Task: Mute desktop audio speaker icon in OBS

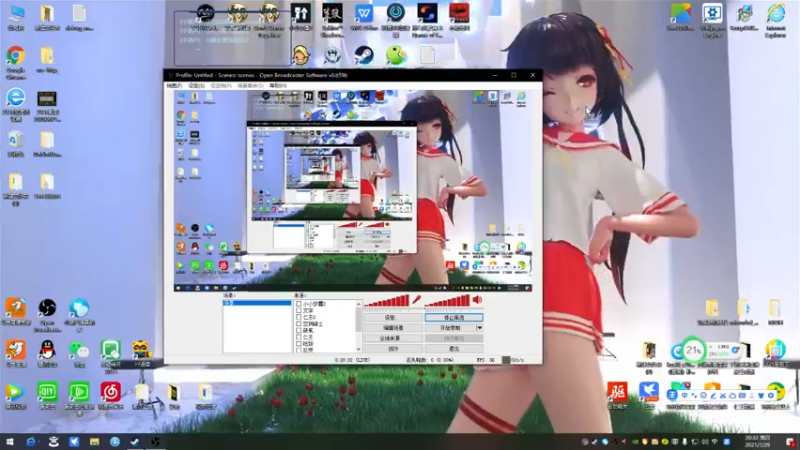Action: click(x=478, y=300)
